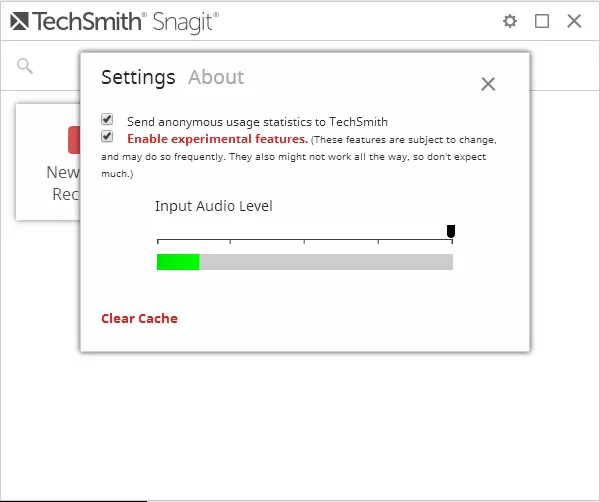Click the audio level slider track midpoint tick

(304, 241)
